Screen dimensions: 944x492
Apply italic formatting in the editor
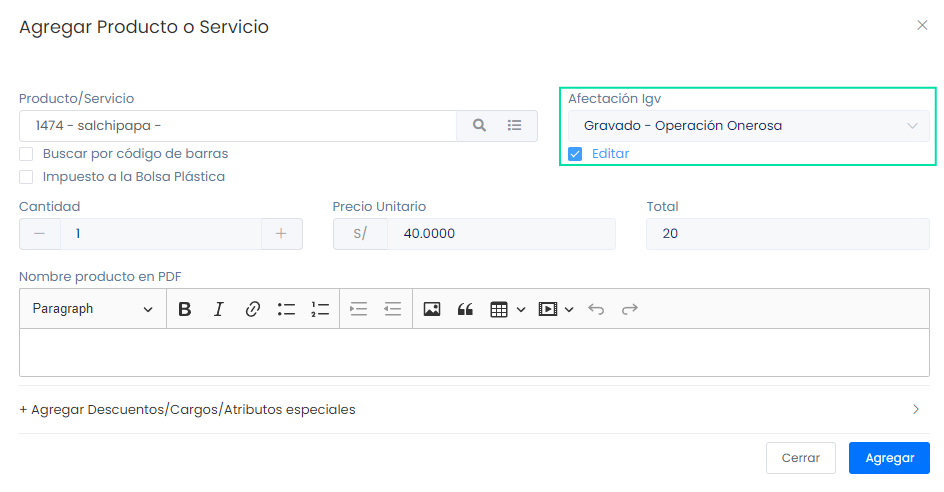(x=218, y=309)
